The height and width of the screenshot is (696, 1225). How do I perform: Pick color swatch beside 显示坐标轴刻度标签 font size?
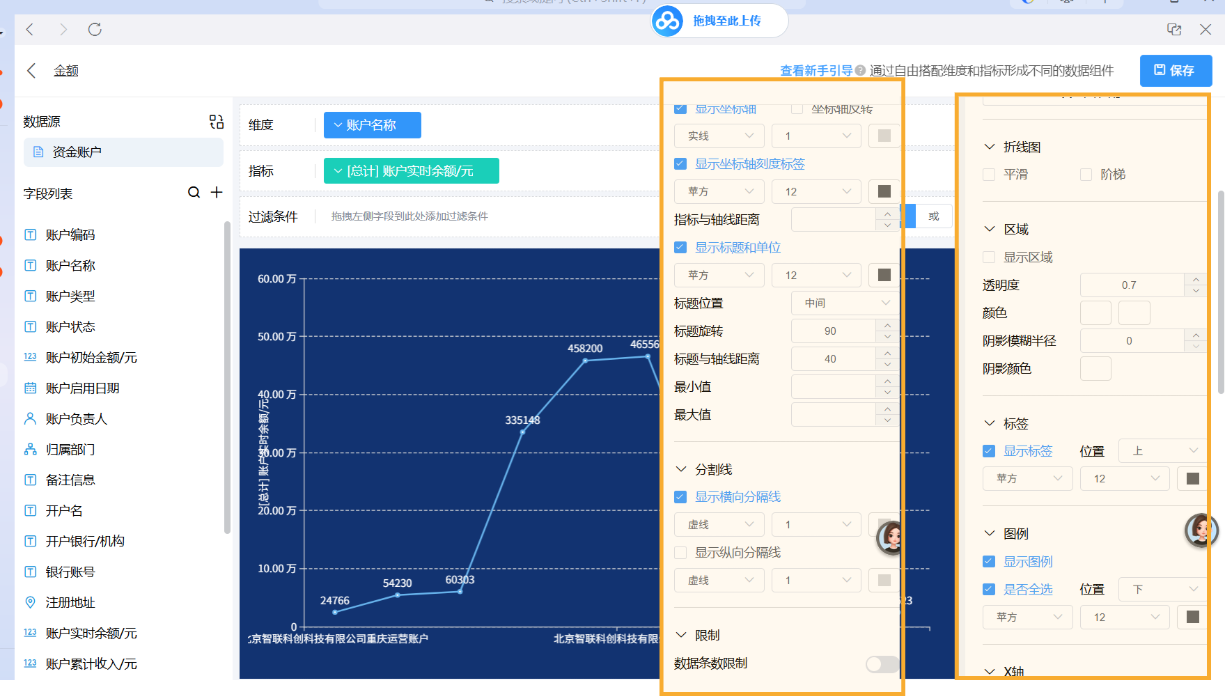(x=884, y=191)
